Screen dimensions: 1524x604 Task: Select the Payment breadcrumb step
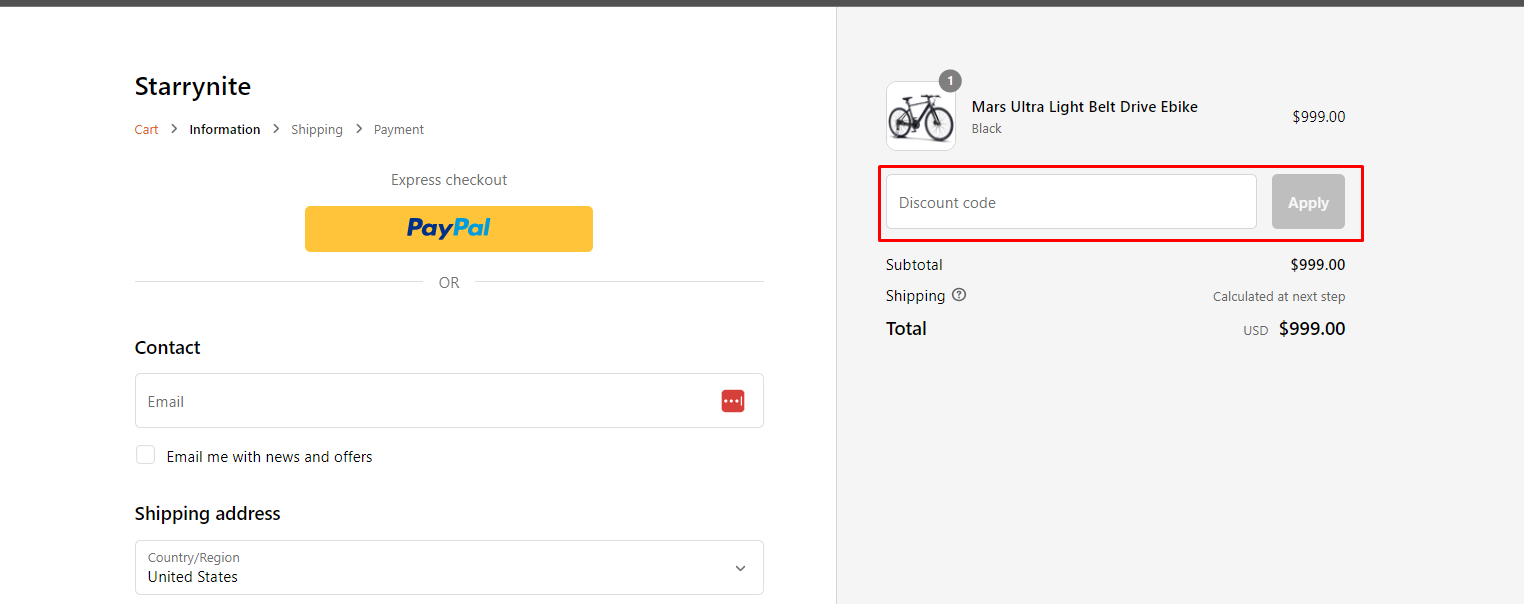click(x=399, y=130)
